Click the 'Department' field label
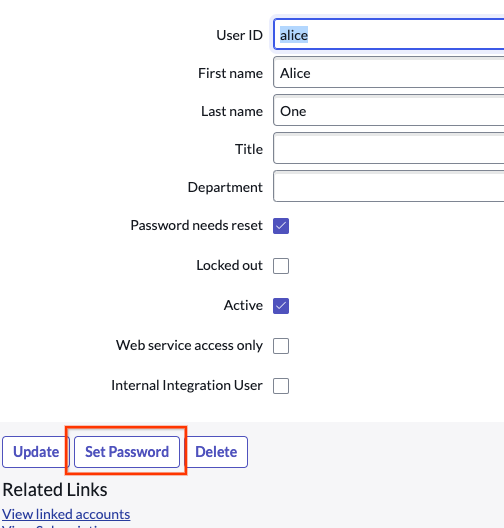 [225, 187]
